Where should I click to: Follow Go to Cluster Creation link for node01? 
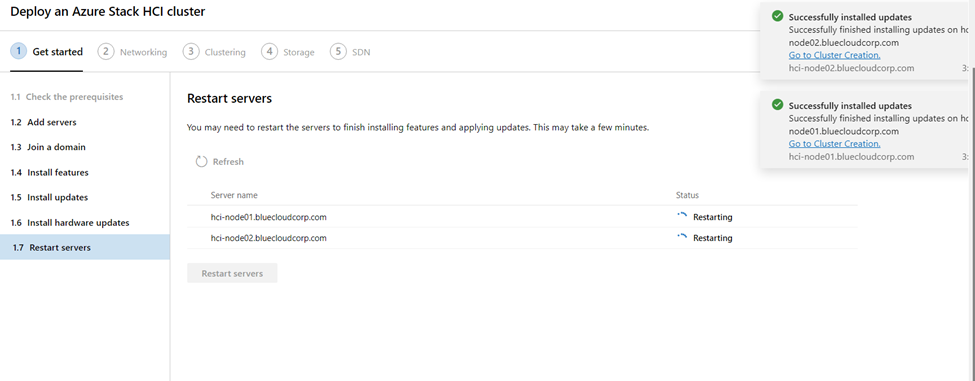[x=834, y=144]
